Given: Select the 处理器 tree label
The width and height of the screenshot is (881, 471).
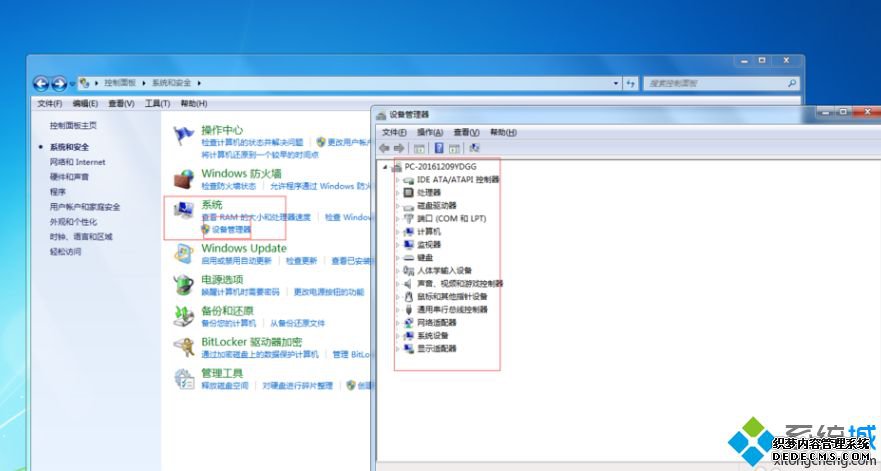Looking at the screenshot, I should click(429, 192).
